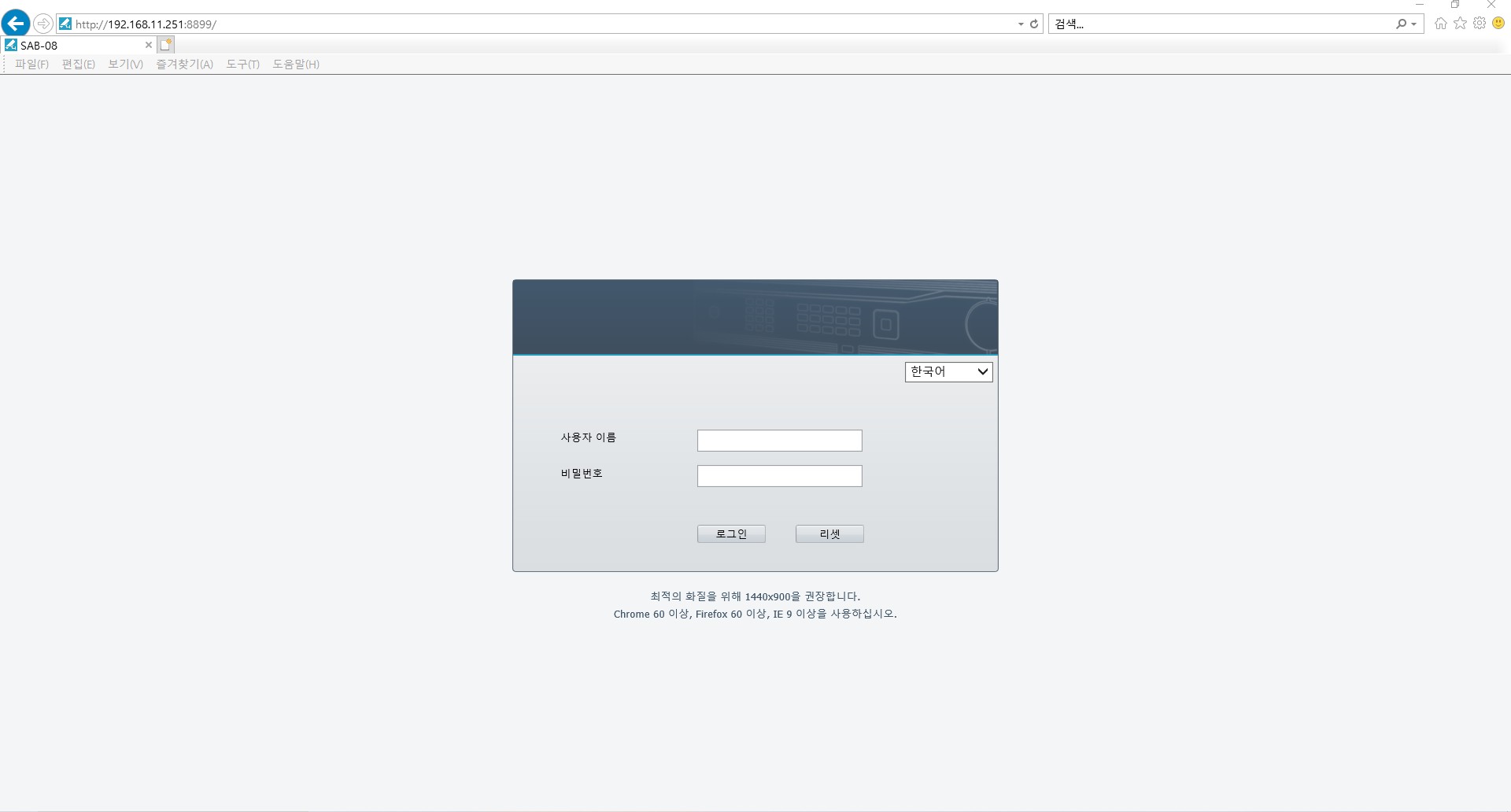1511x812 pixels.
Task: Open the browser home page icon
Action: pyautogui.click(x=1441, y=24)
